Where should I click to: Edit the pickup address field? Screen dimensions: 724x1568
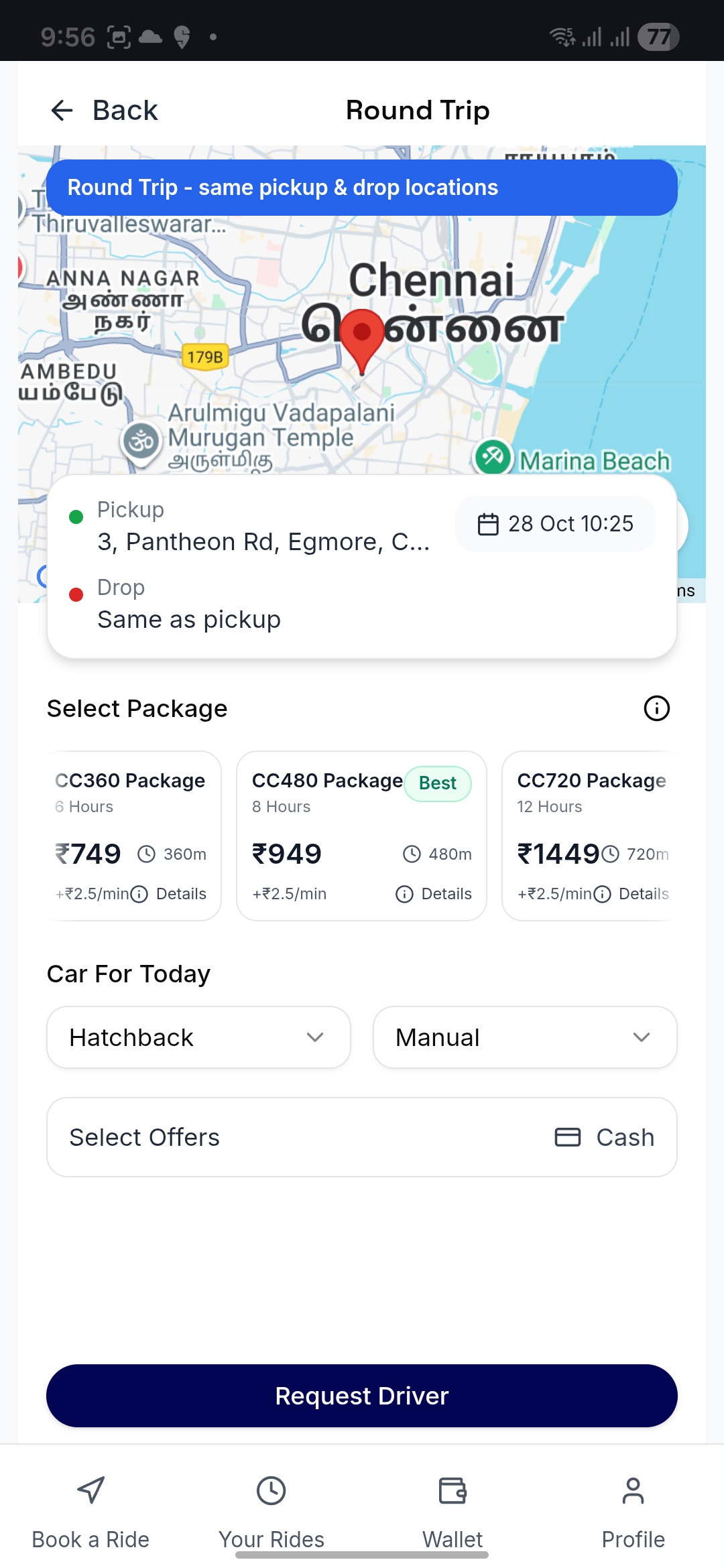point(263,541)
